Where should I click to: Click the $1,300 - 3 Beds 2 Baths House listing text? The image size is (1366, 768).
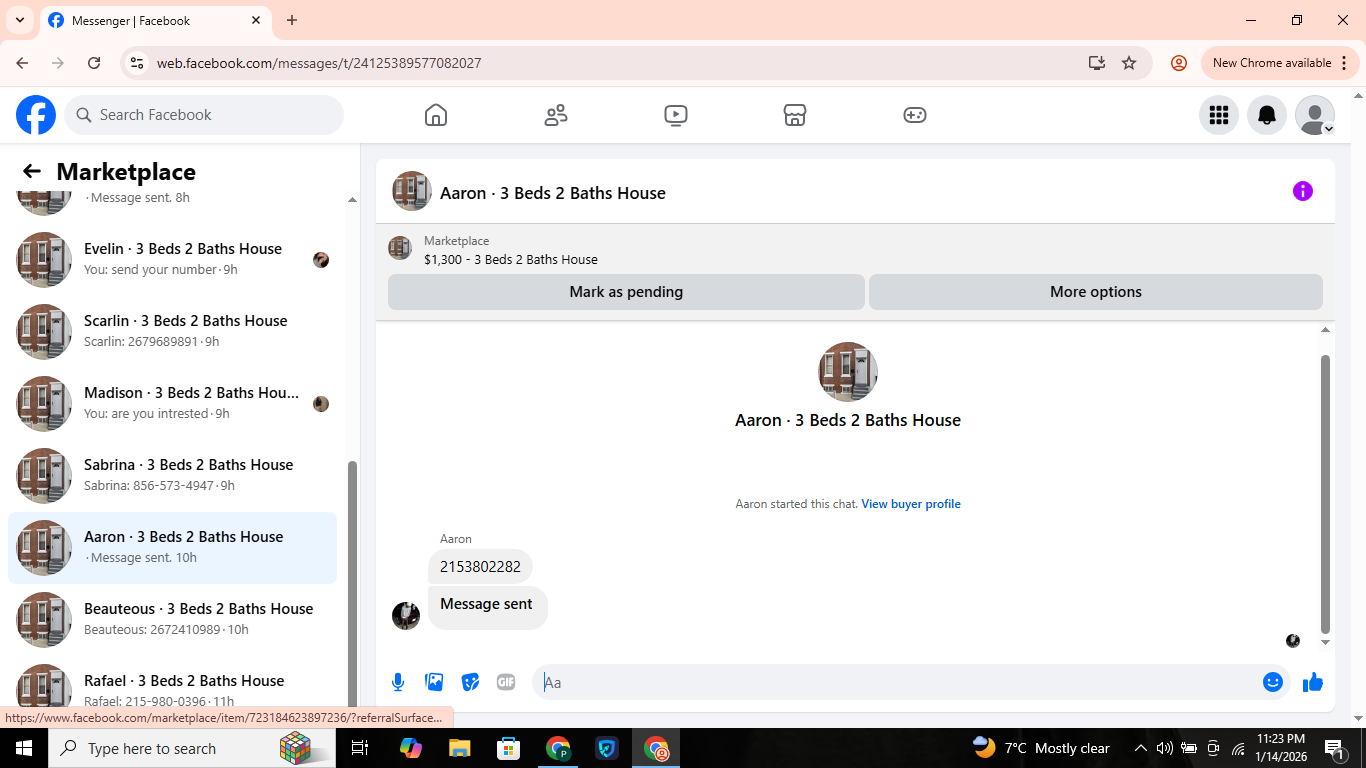(511, 259)
